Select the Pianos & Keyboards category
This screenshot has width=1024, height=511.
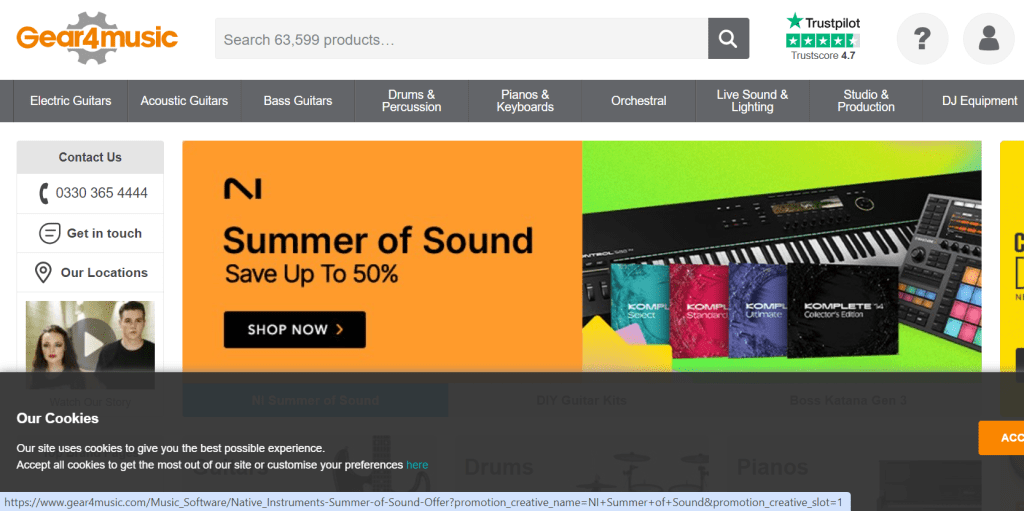525,101
